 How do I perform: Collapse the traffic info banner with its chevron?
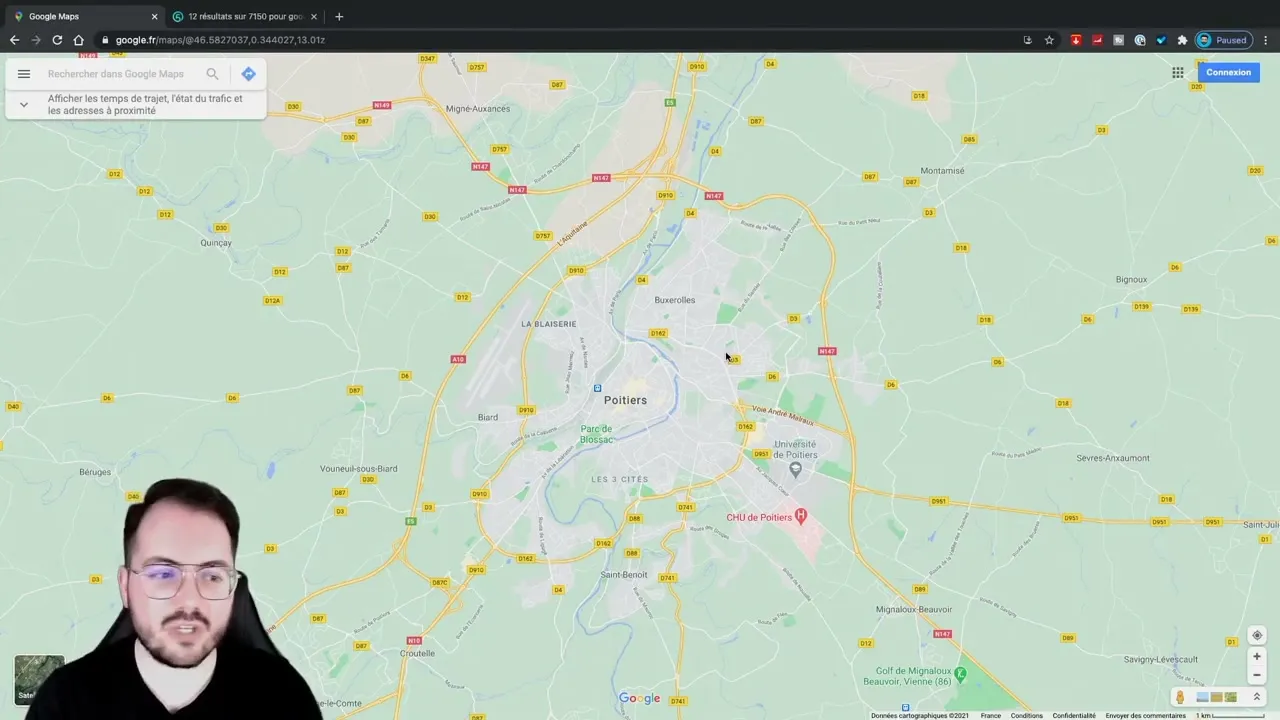(23, 104)
